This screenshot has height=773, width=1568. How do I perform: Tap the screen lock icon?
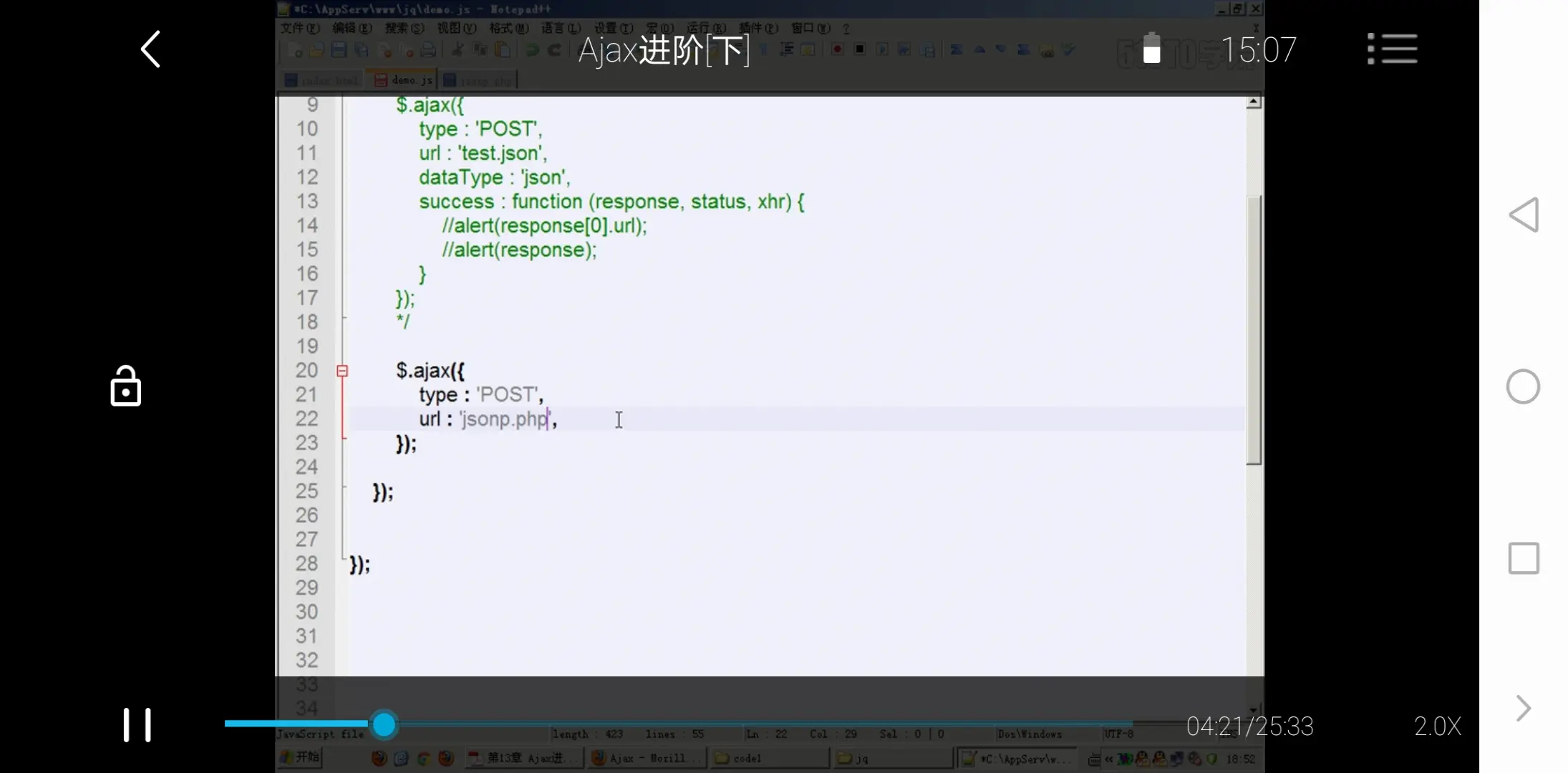(x=126, y=386)
